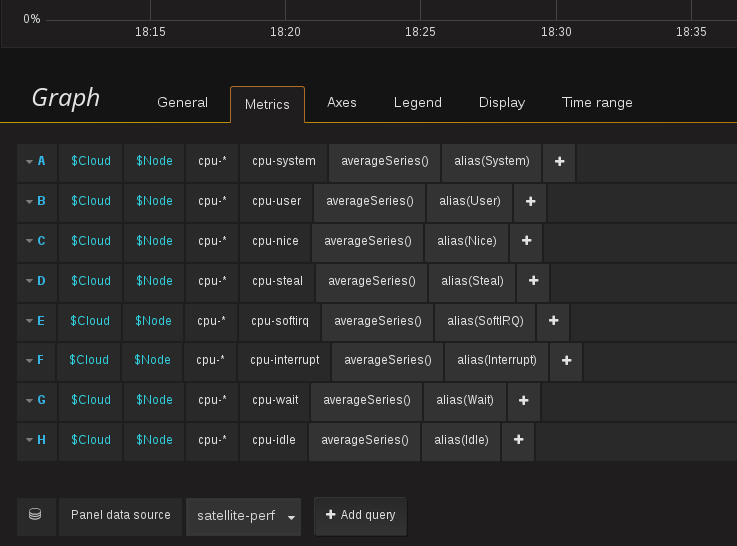Click plus icon next to alias(Steal)
The height and width of the screenshot is (546, 737).
(x=533, y=281)
